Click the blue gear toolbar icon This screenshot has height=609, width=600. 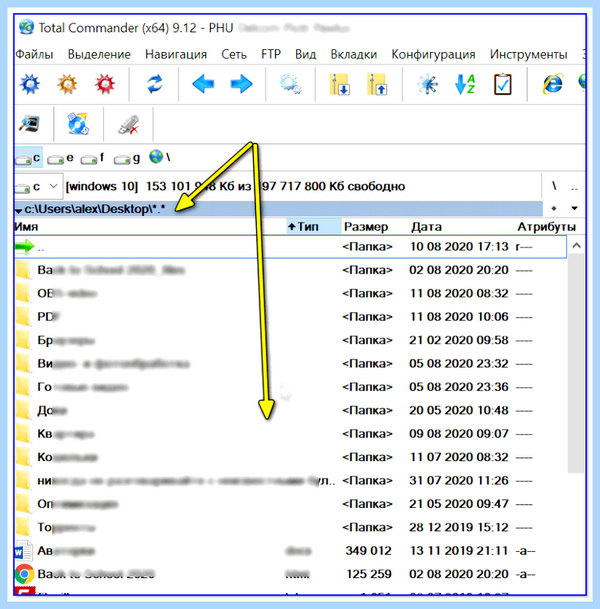(30, 84)
